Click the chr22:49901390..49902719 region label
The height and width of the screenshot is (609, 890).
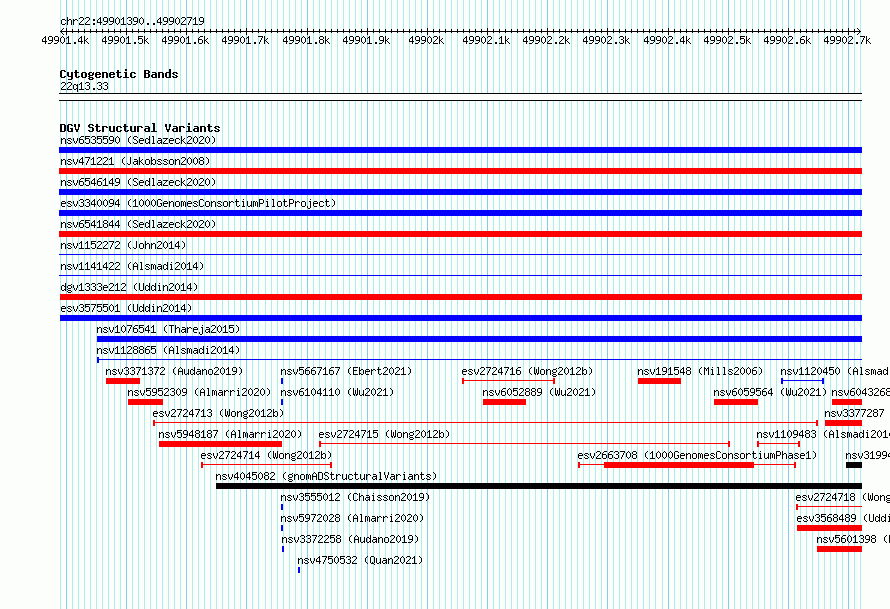click(x=132, y=21)
